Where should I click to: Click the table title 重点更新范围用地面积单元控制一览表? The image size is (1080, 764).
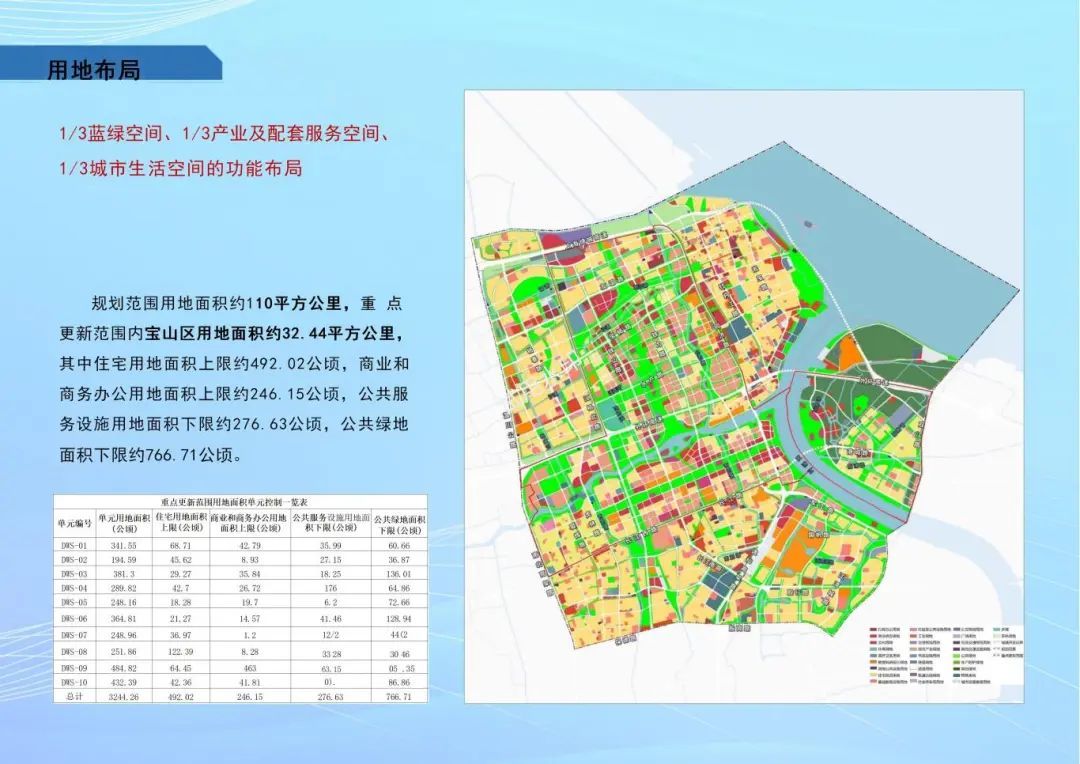pyautogui.click(x=240, y=502)
